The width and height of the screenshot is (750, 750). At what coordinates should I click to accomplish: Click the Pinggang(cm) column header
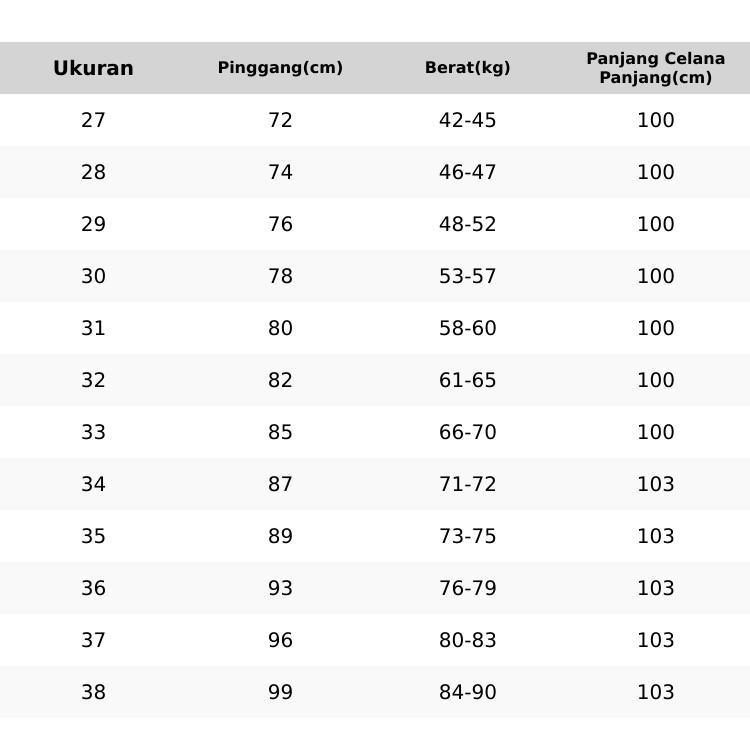pos(280,68)
